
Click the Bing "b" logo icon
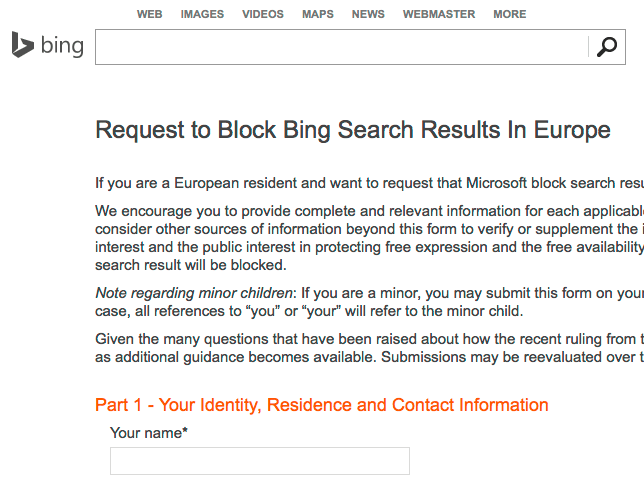[x=22, y=45]
